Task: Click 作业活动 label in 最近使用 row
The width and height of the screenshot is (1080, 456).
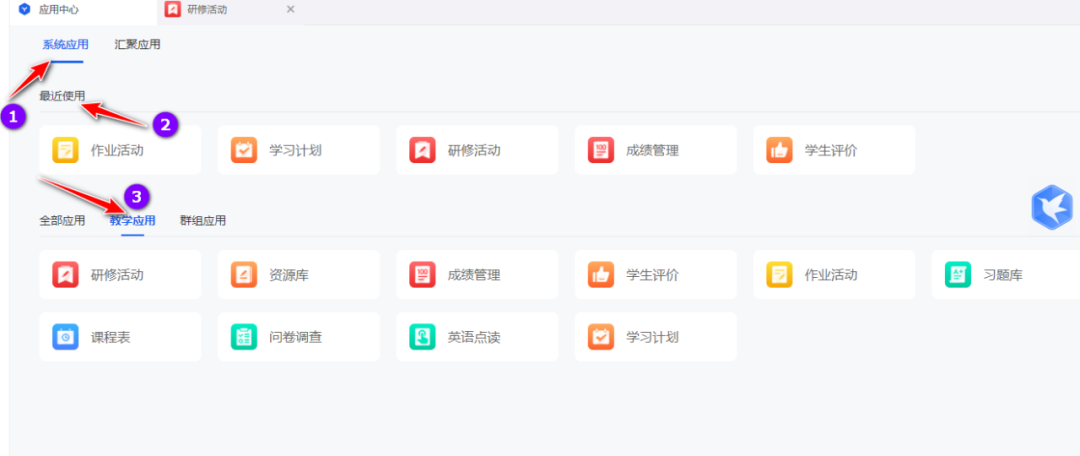Action: pyautogui.click(x=117, y=150)
